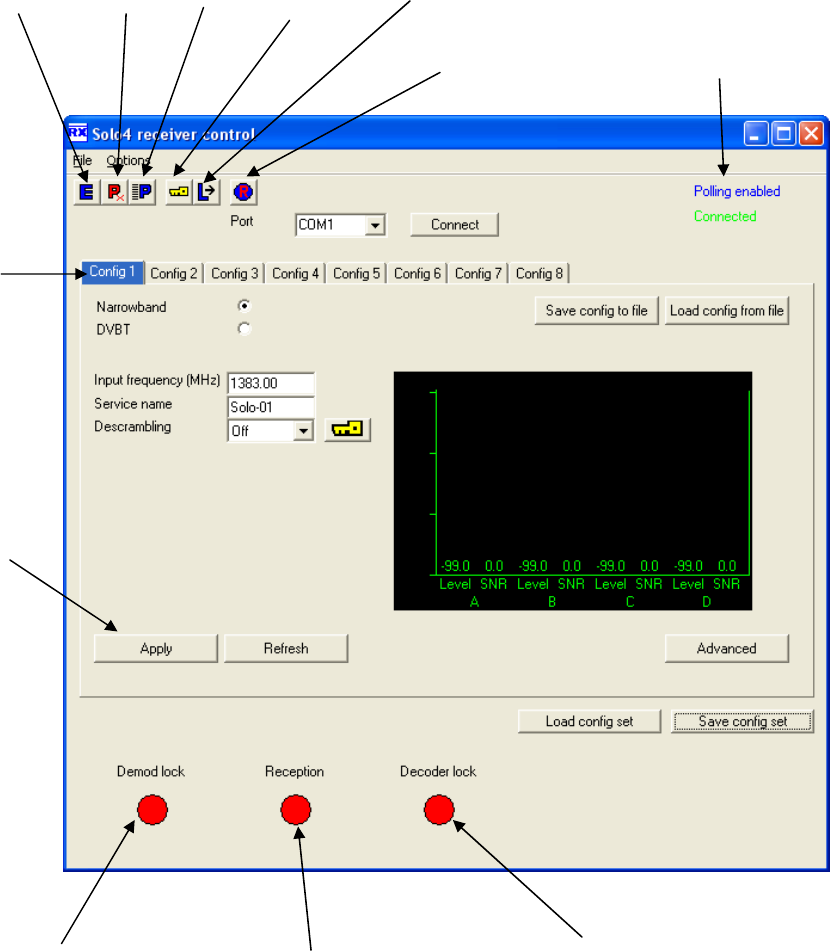Open the COM1 port dropdown
830x951 pixels.
pyautogui.click(x=375, y=225)
